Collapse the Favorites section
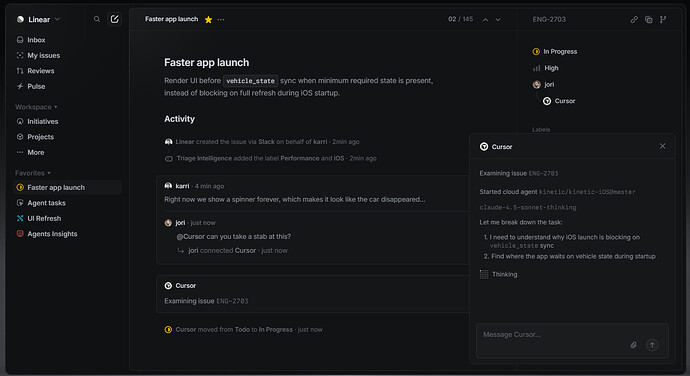690x376 pixels. click(33, 173)
